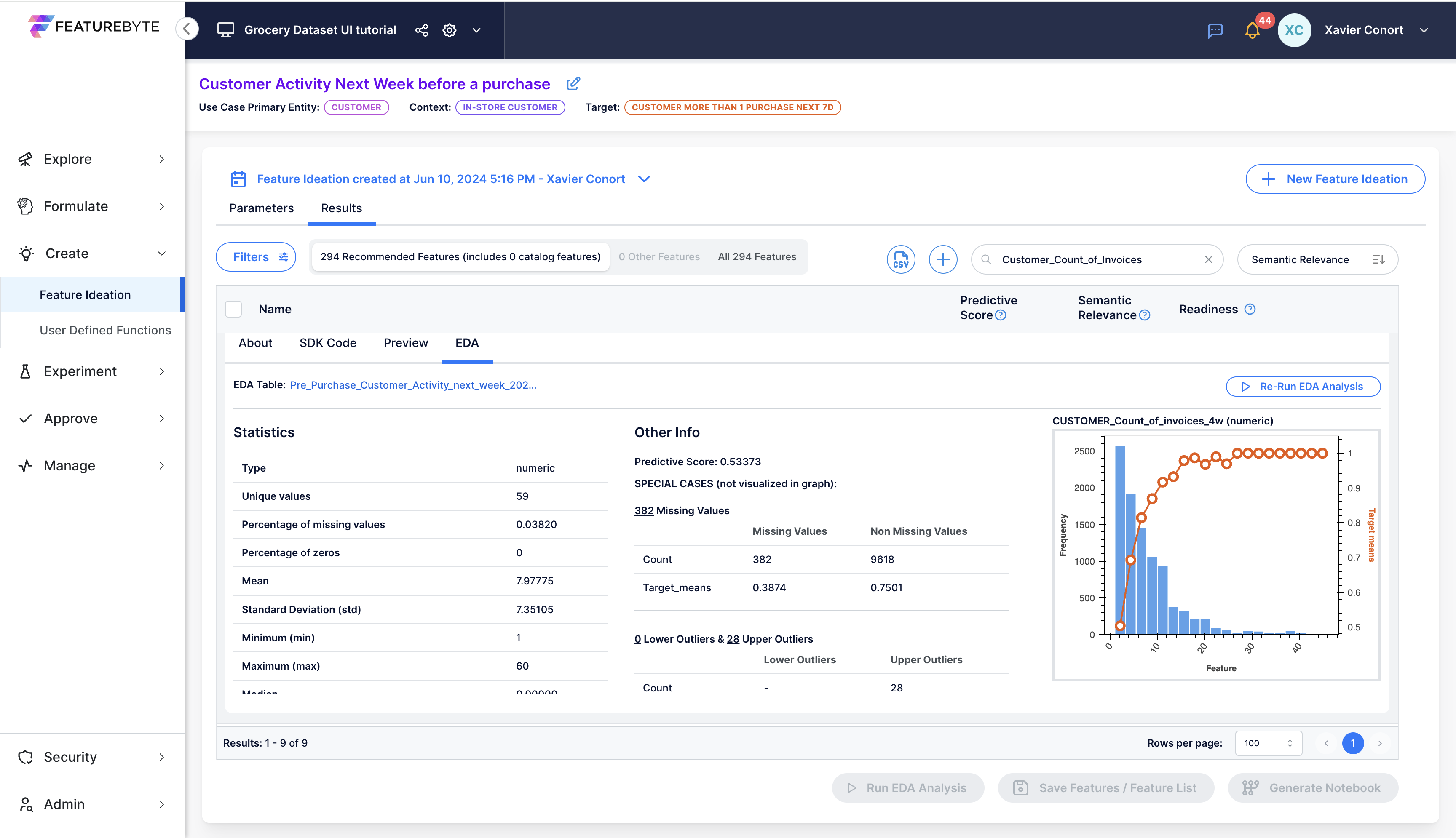Open the Filters button
Screen dimensions: 1456x838
pyautogui.click(x=256, y=257)
